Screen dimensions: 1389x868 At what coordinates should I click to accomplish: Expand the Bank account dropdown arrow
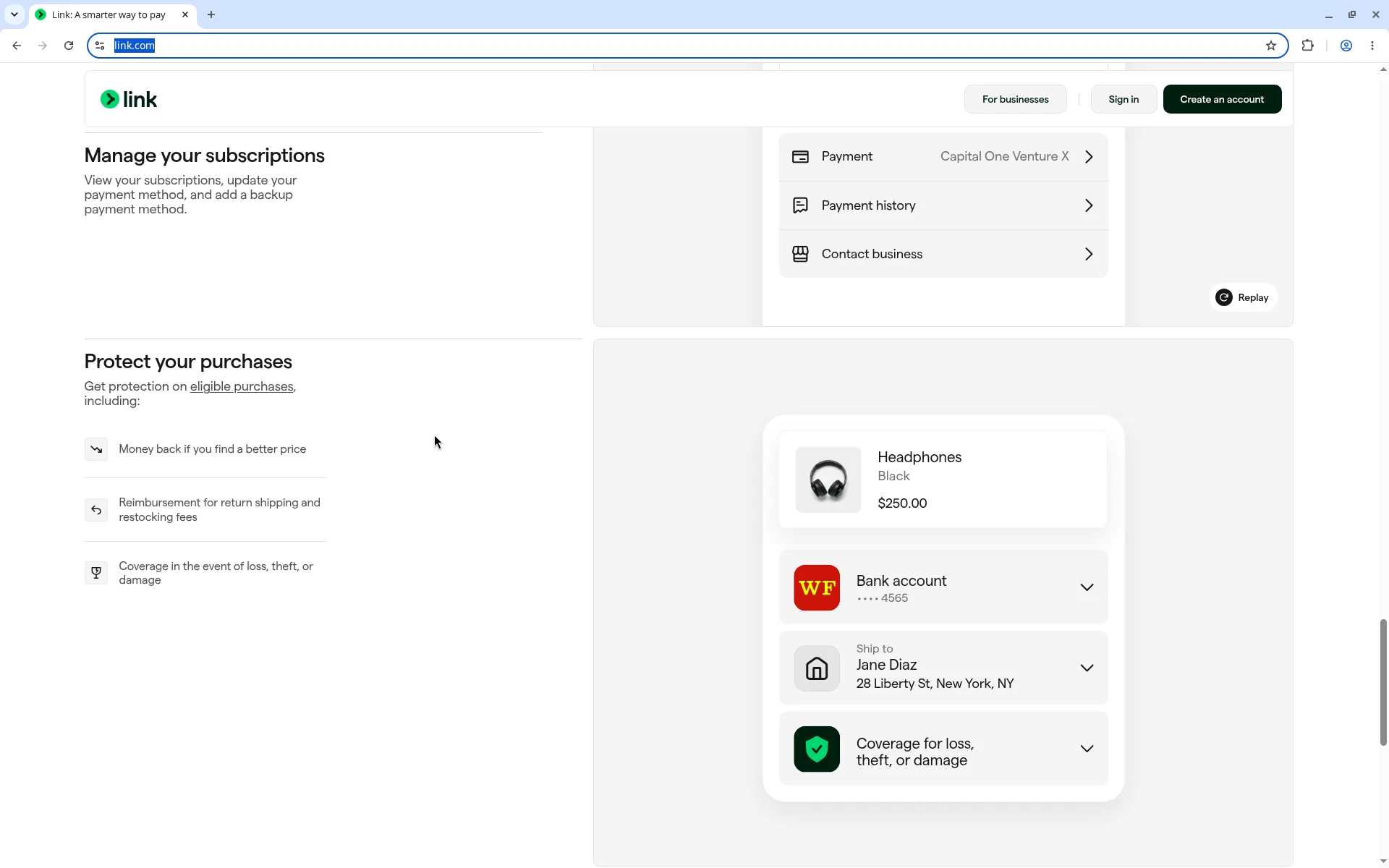click(x=1087, y=587)
